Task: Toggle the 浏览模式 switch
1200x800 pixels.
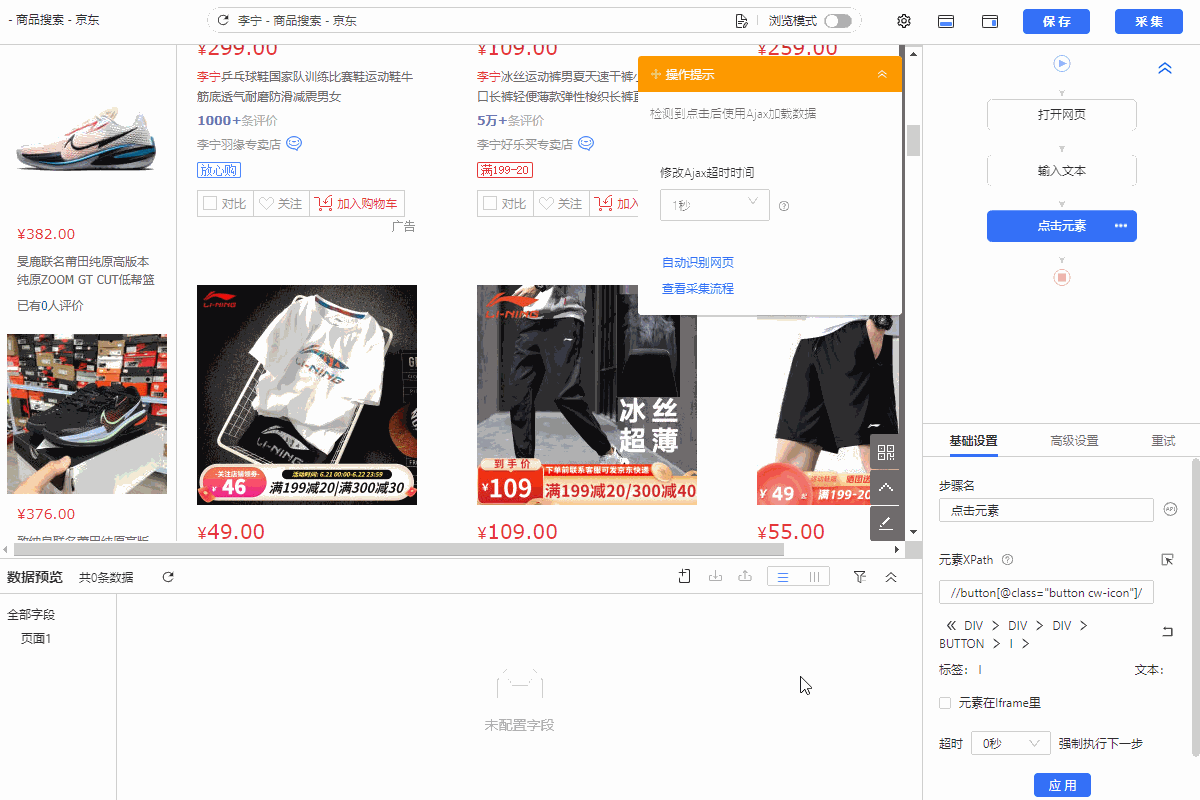Action: tap(838, 21)
